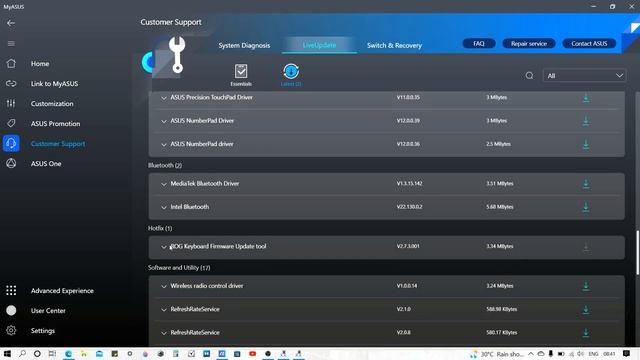Show hidden system tray icons
Screen dimensions: 640x360
531,354
